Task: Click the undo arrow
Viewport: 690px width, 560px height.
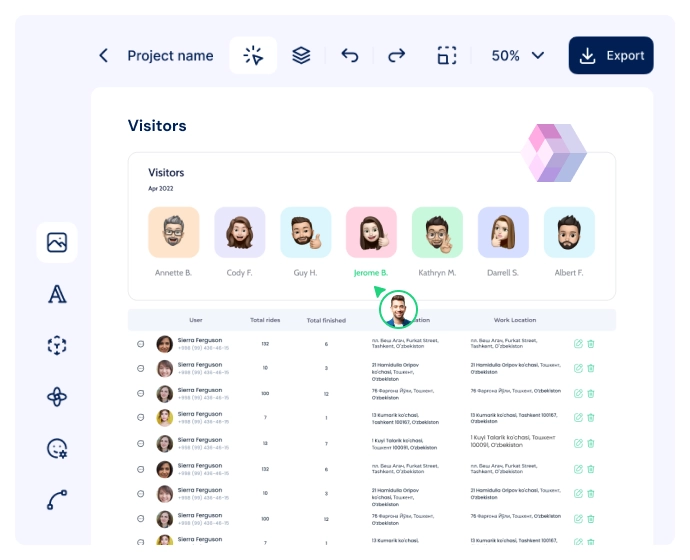Action: click(349, 56)
